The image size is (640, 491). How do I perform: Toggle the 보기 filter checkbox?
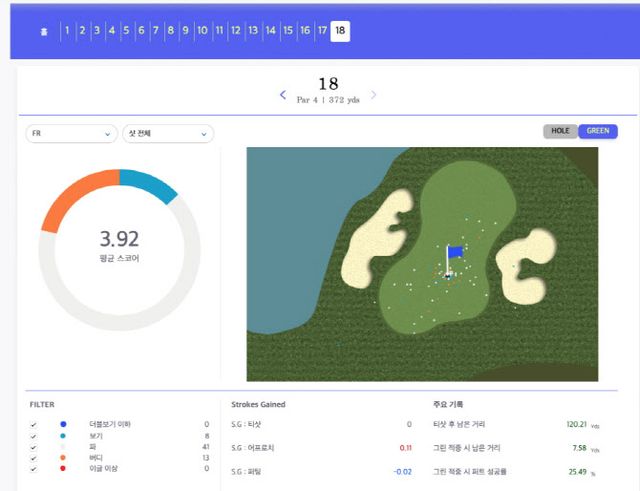pos(34,436)
